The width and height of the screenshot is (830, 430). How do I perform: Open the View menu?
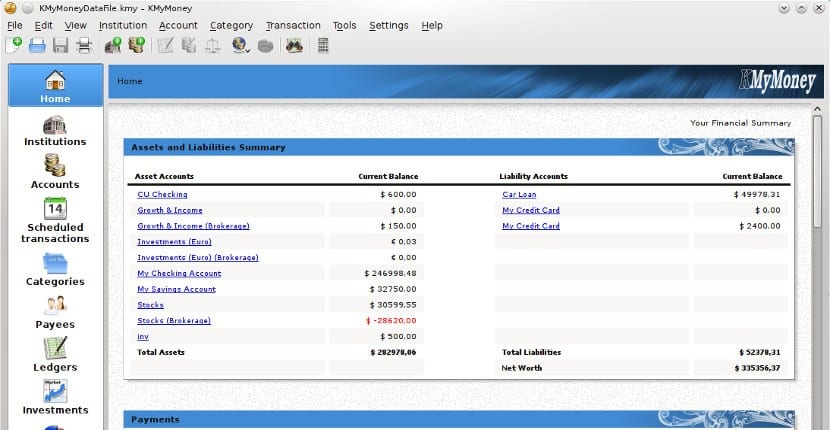[76, 25]
